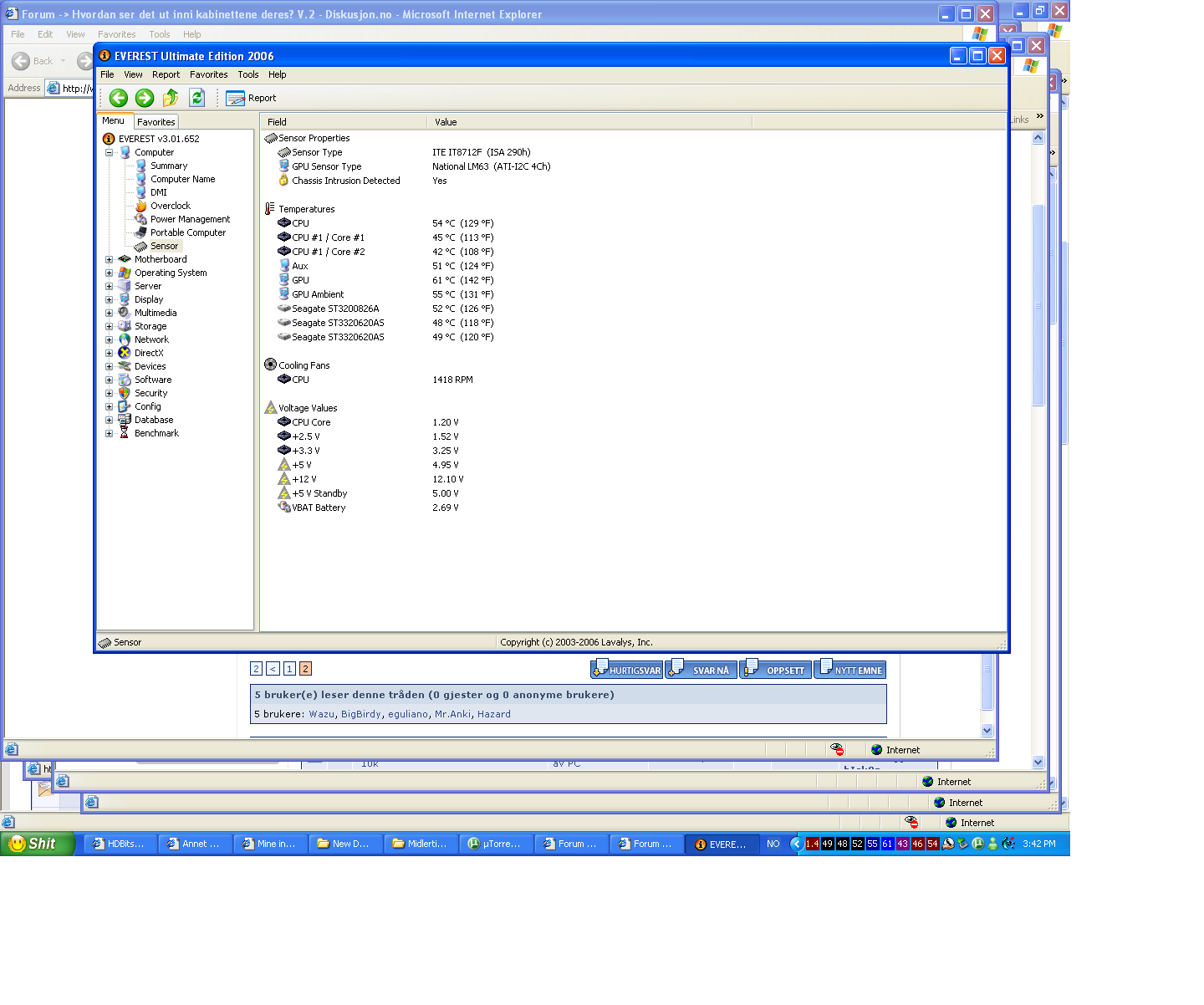Click the Database icon in the tree
The height and width of the screenshot is (1005, 1204).
125,420
